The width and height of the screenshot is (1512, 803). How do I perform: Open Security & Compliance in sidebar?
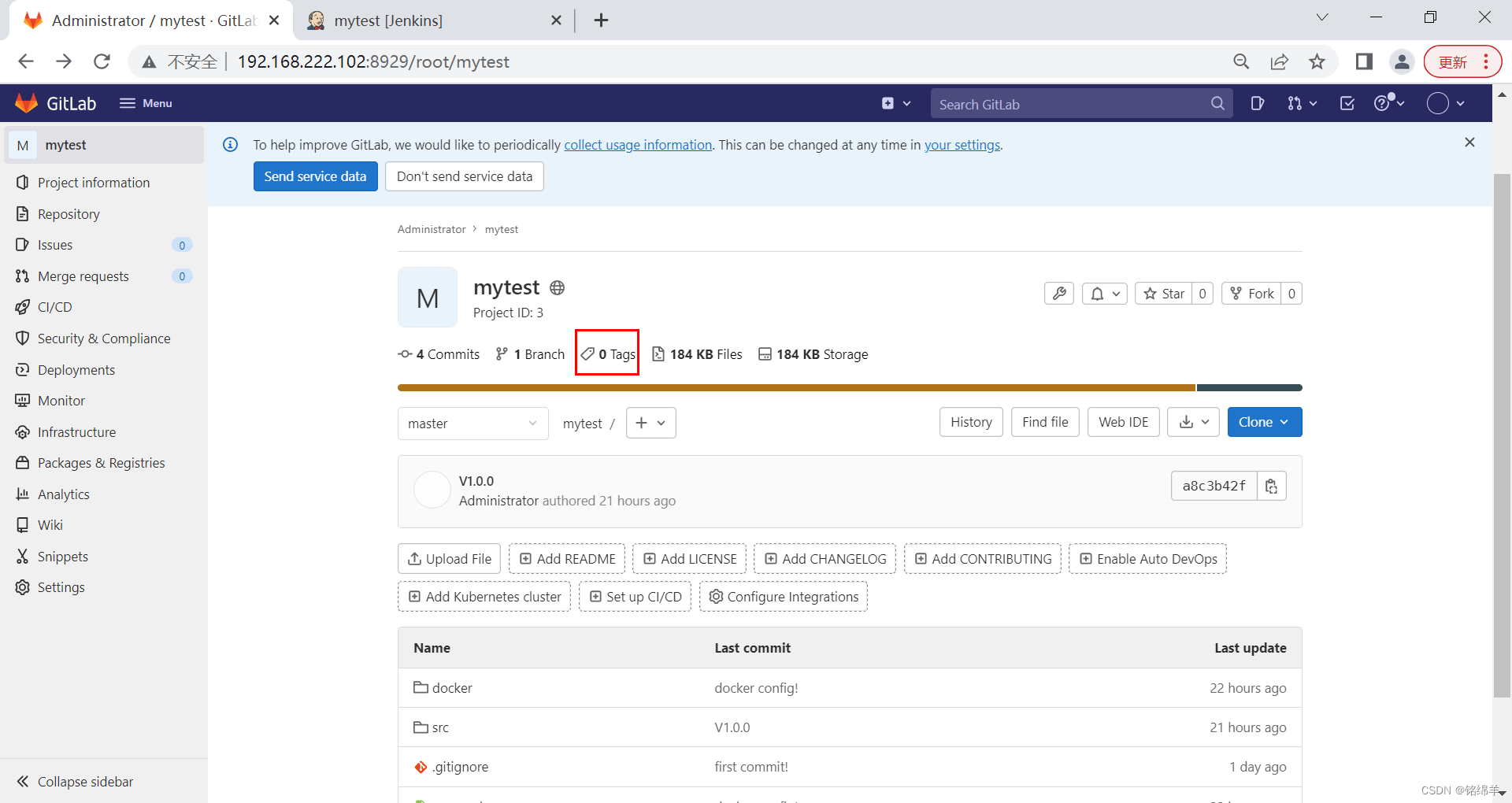(x=104, y=339)
